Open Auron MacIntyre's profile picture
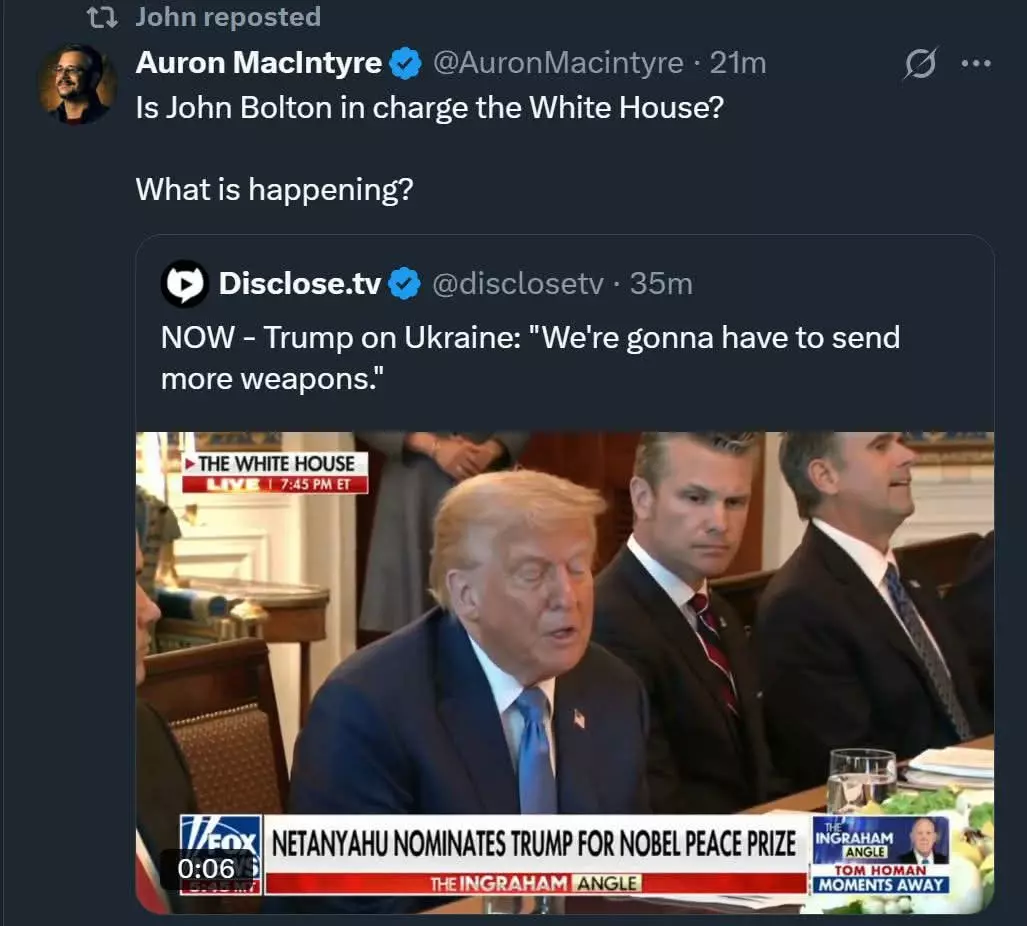 pyautogui.click(x=77, y=84)
